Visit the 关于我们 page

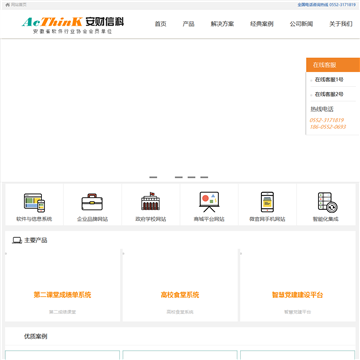pyautogui.click(x=341, y=24)
